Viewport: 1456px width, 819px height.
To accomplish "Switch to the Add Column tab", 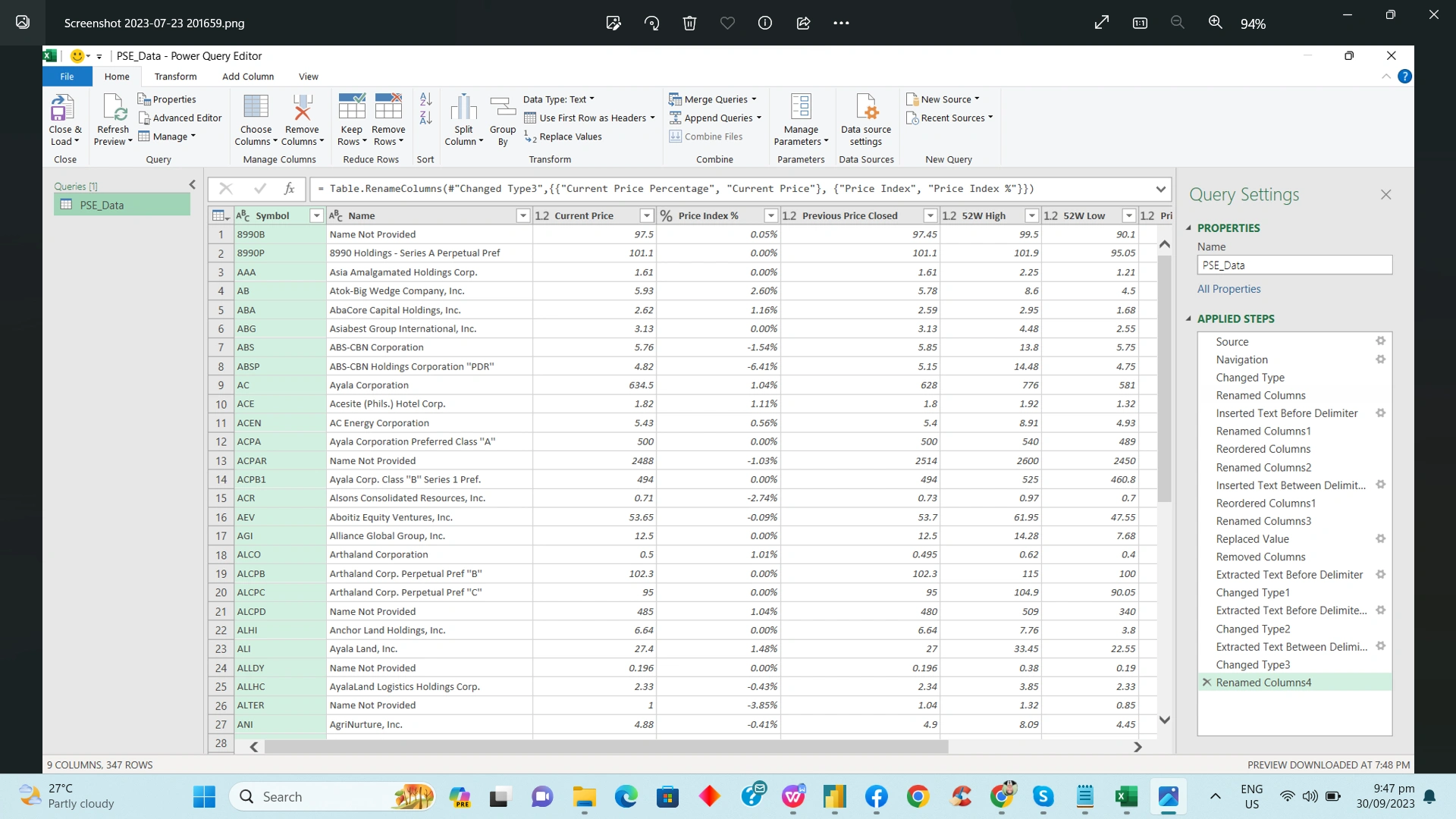I will 247,76.
